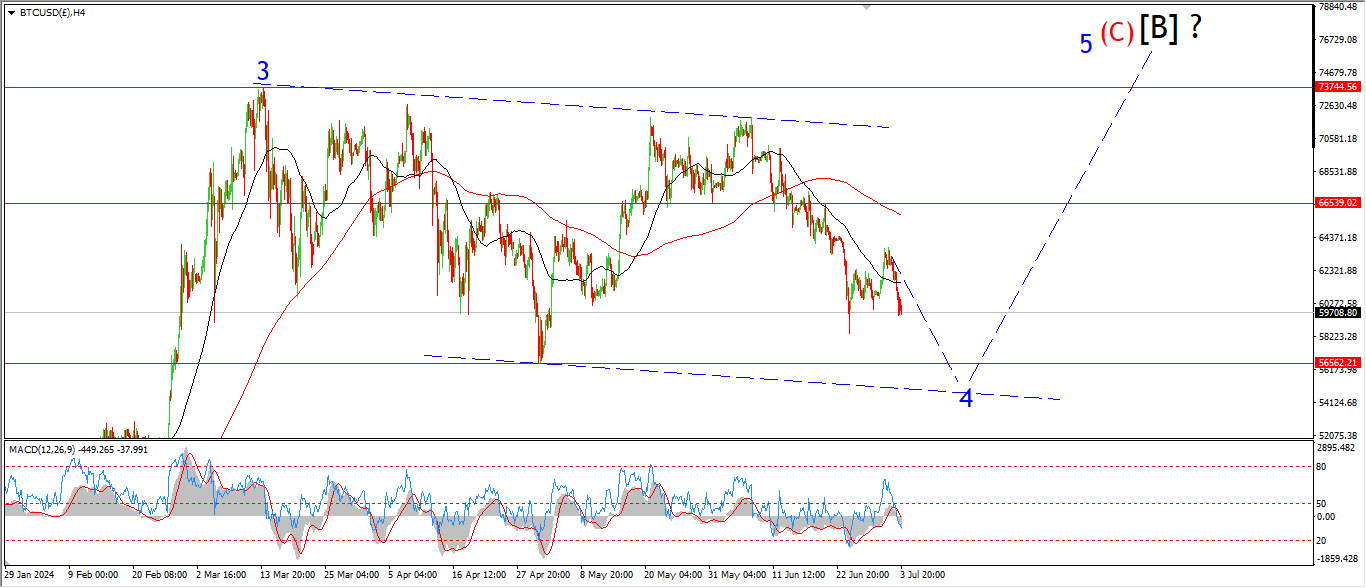
Task: Select the current price tag 59708.80
Action: (1337, 312)
